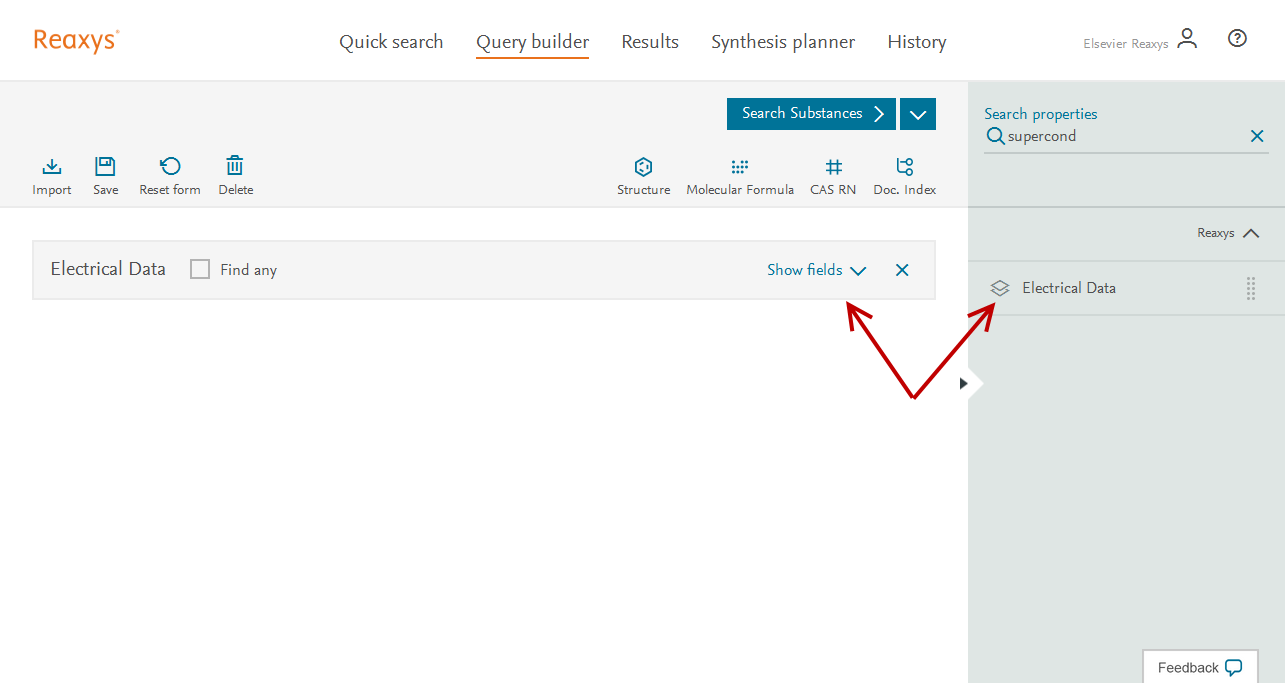Enable the Find any checkbox
1285x683 pixels.
click(x=200, y=269)
